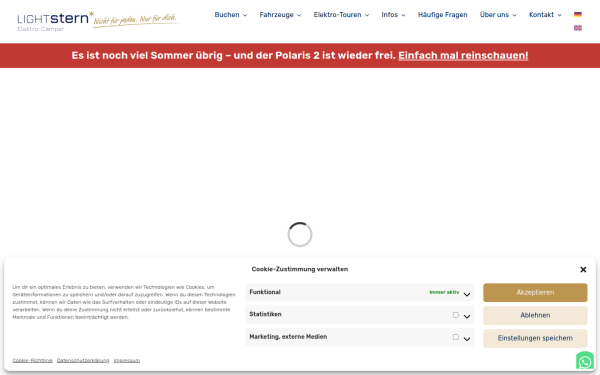
Task: Click the Immer aktiv label
Action: click(x=444, y=292)
